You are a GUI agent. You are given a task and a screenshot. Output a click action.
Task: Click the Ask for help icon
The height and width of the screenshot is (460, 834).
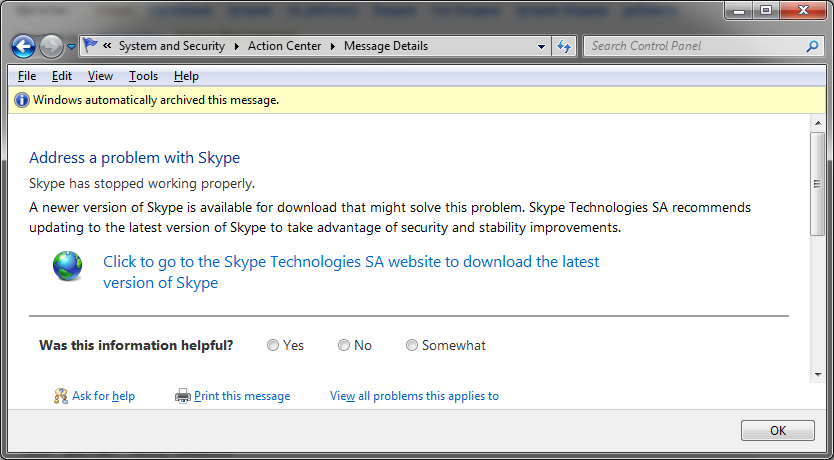(x=61, y=396)
